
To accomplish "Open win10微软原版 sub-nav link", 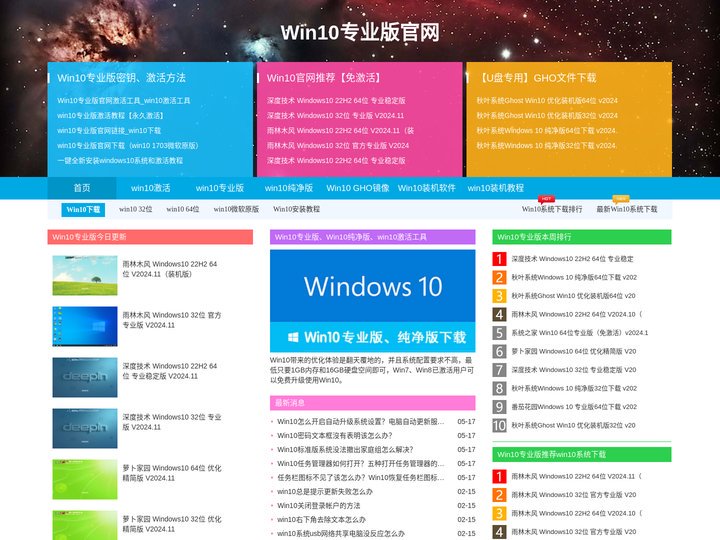I will click(236, 209).
